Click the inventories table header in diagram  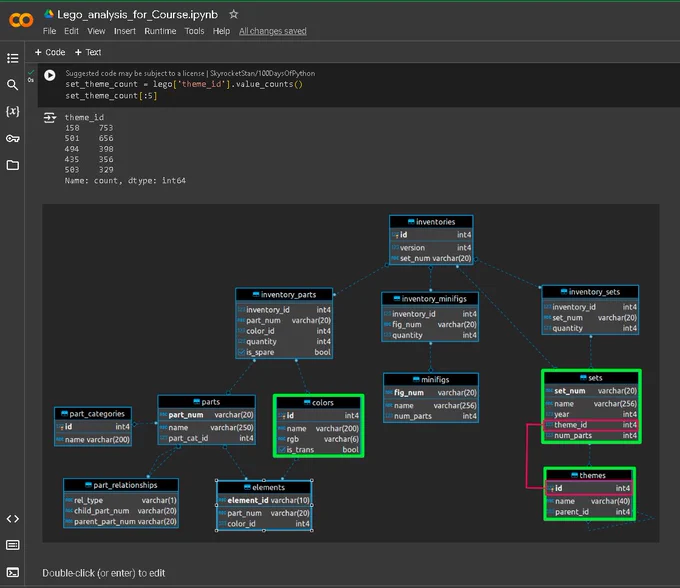(431, 222)
